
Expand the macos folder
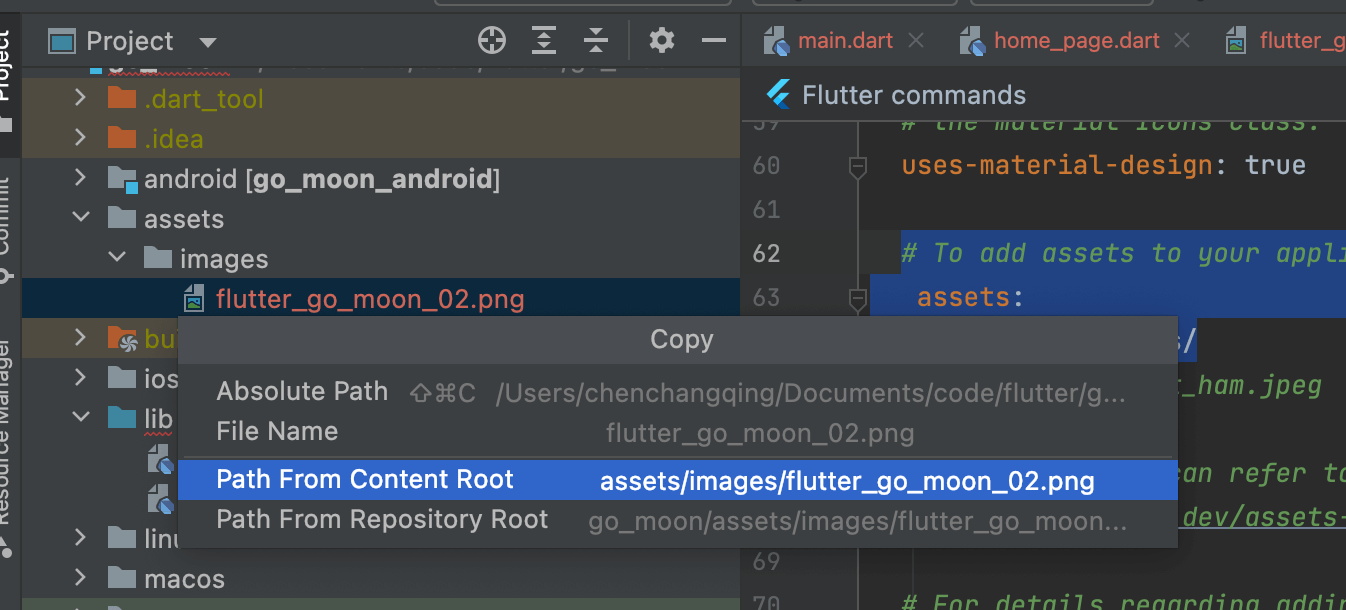[x=81, y=578]
